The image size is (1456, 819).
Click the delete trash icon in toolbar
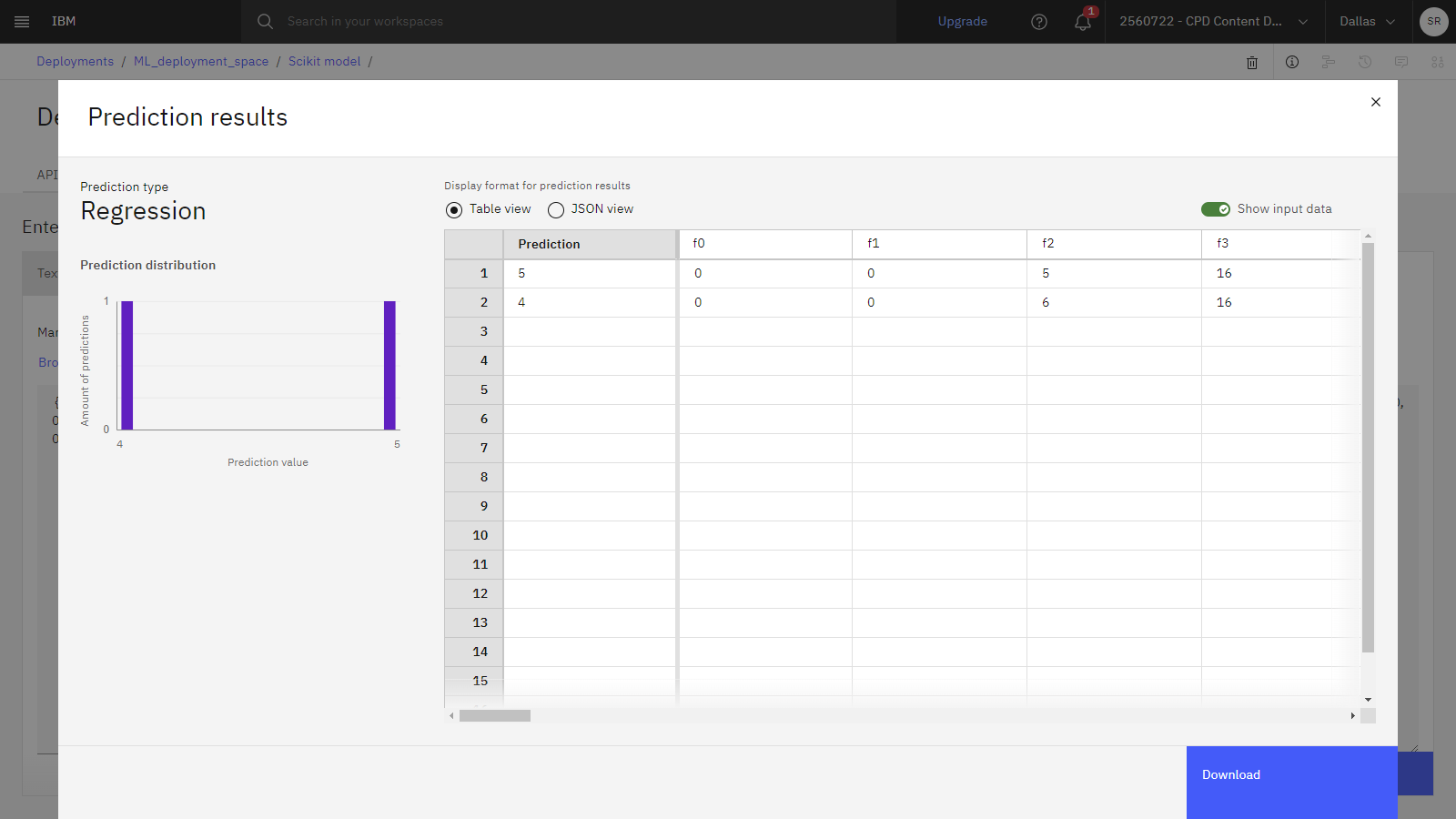point(1252,62)
